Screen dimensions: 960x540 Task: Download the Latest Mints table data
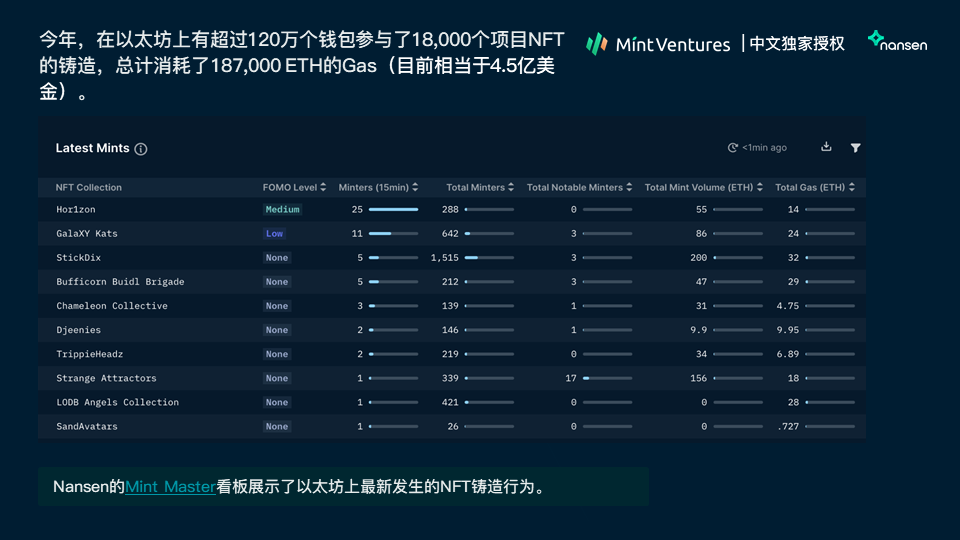tap(826, 147)
